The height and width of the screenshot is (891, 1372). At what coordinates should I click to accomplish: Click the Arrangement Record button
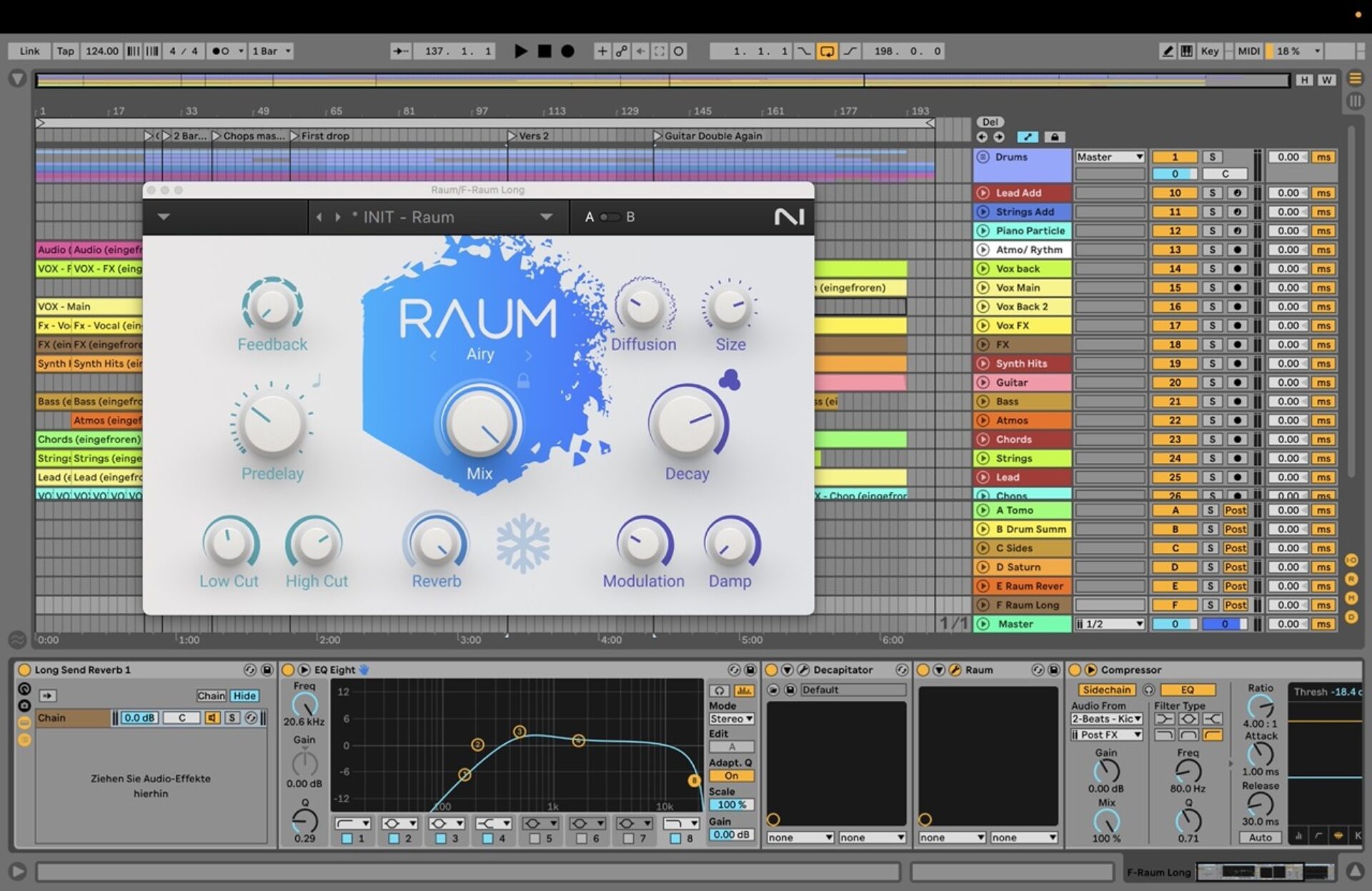tap(567, 51)
